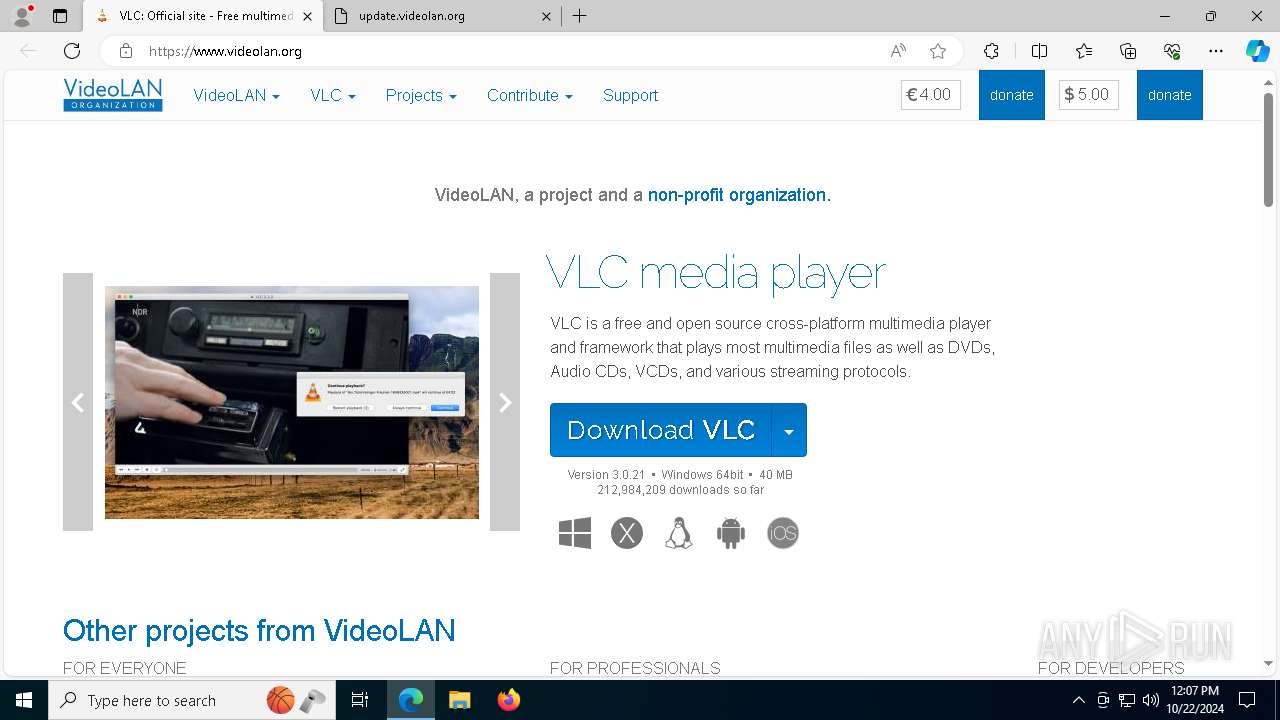Open the tab actions menu
Screen dimensions: 1280x720
pos(60,16)
